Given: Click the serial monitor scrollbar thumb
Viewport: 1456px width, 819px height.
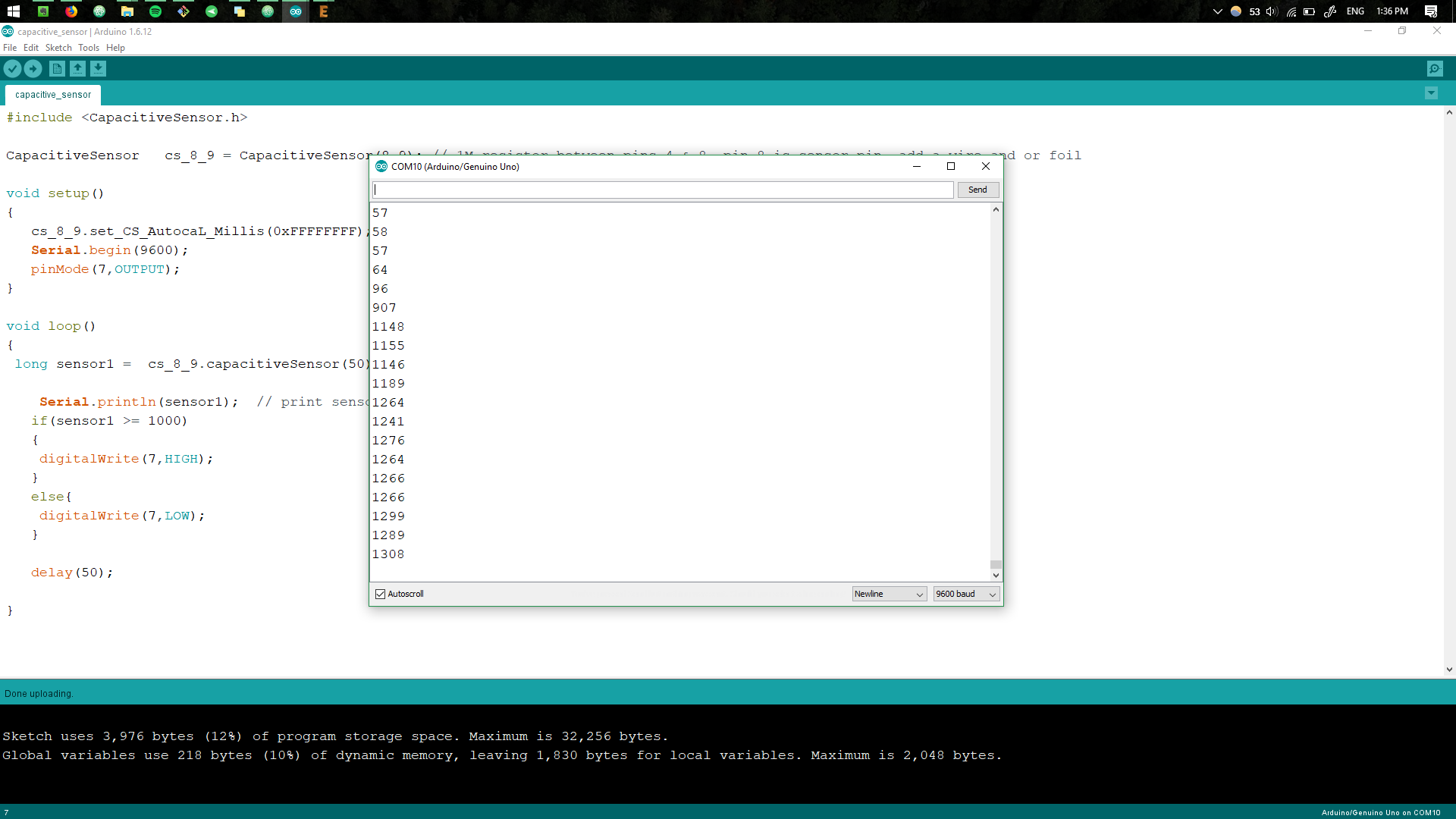Looking at the screenshot, I should pos(996,564).
